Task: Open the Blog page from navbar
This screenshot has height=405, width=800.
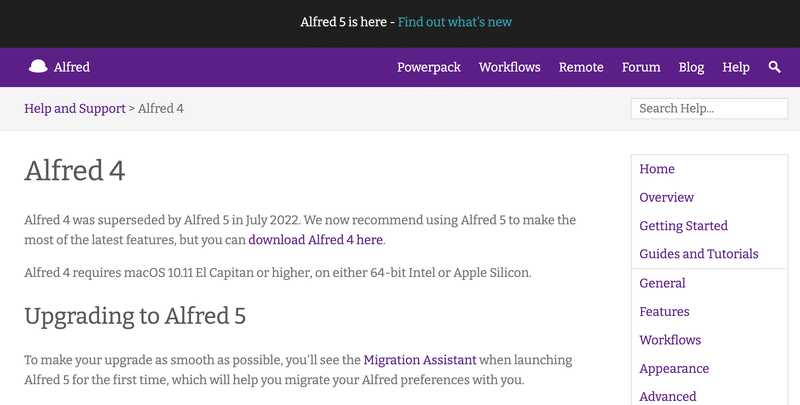Action: pyautogui.click(x=691, y=67)
